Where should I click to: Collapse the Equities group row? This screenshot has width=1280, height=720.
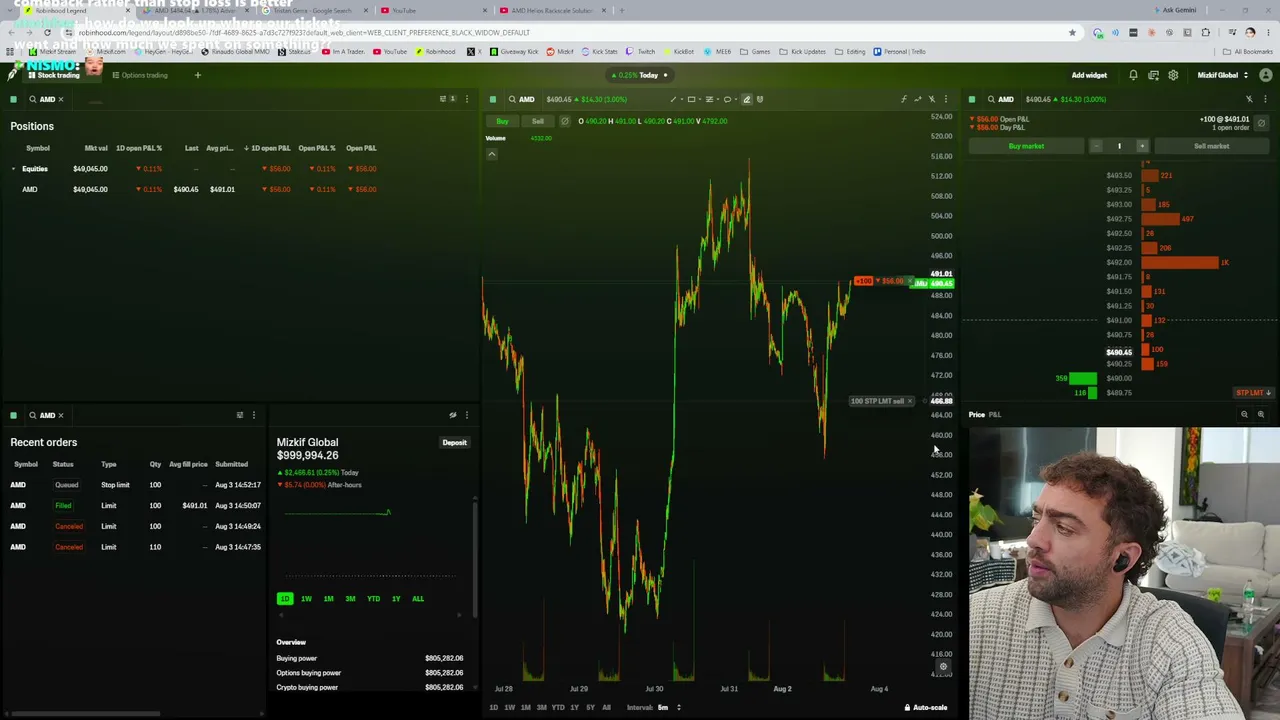(x=14, y=169)
